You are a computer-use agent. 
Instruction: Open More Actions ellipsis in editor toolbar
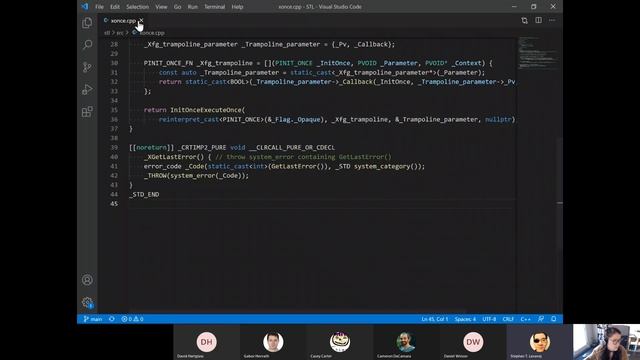552,20
